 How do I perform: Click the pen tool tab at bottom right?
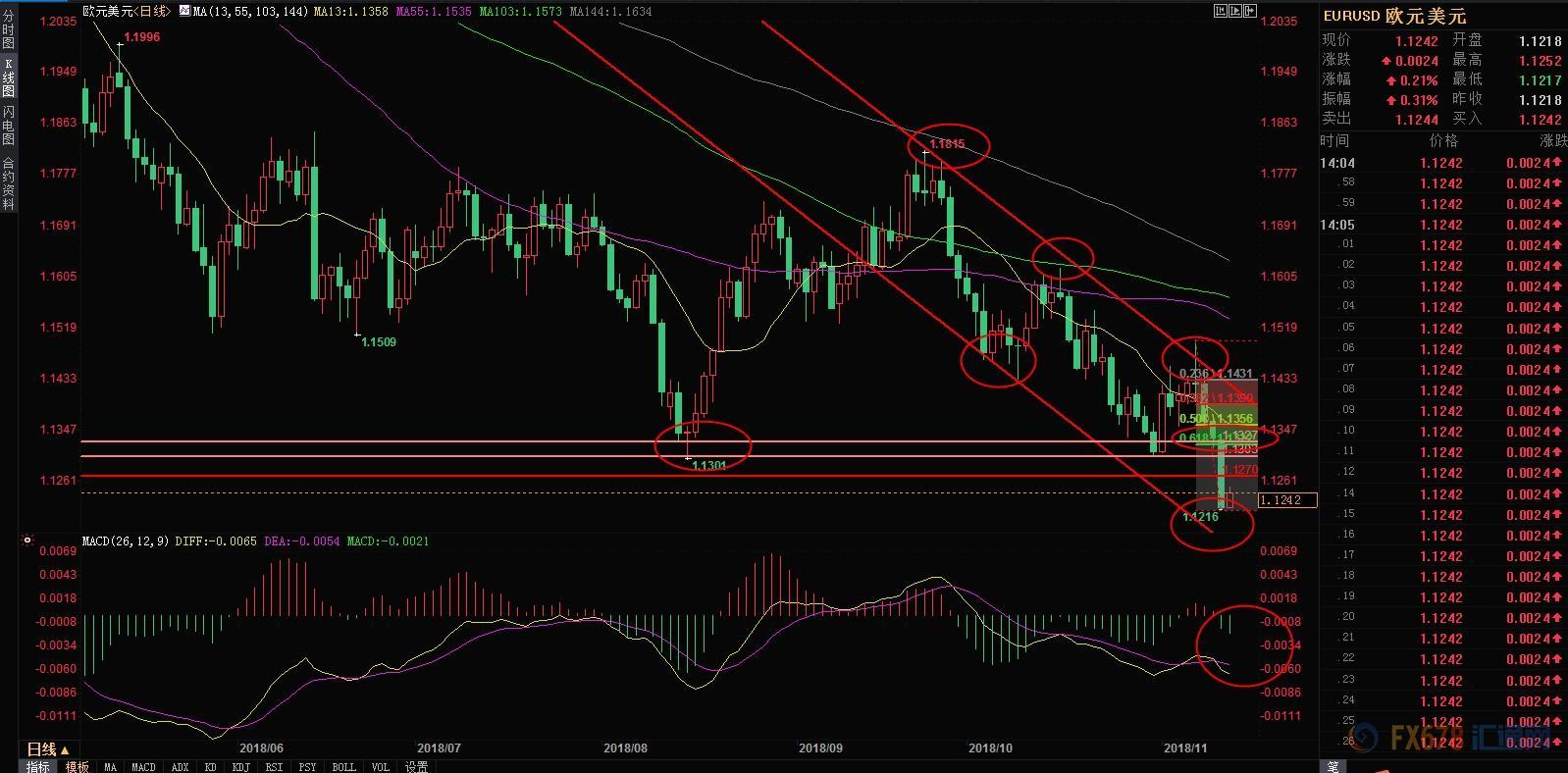click(x=1333, y=766)
